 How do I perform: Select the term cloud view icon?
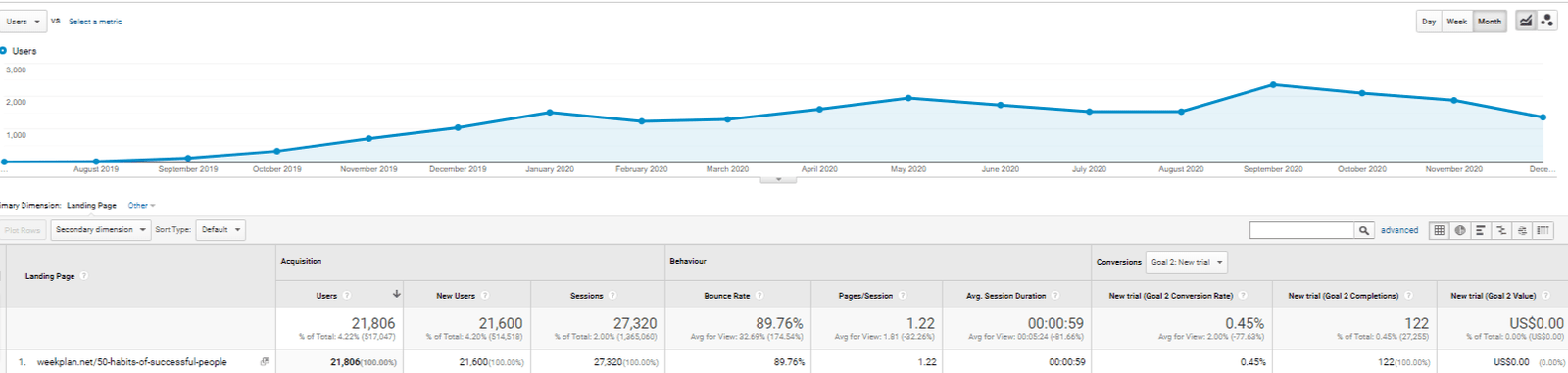click(x=1522, y=230)
